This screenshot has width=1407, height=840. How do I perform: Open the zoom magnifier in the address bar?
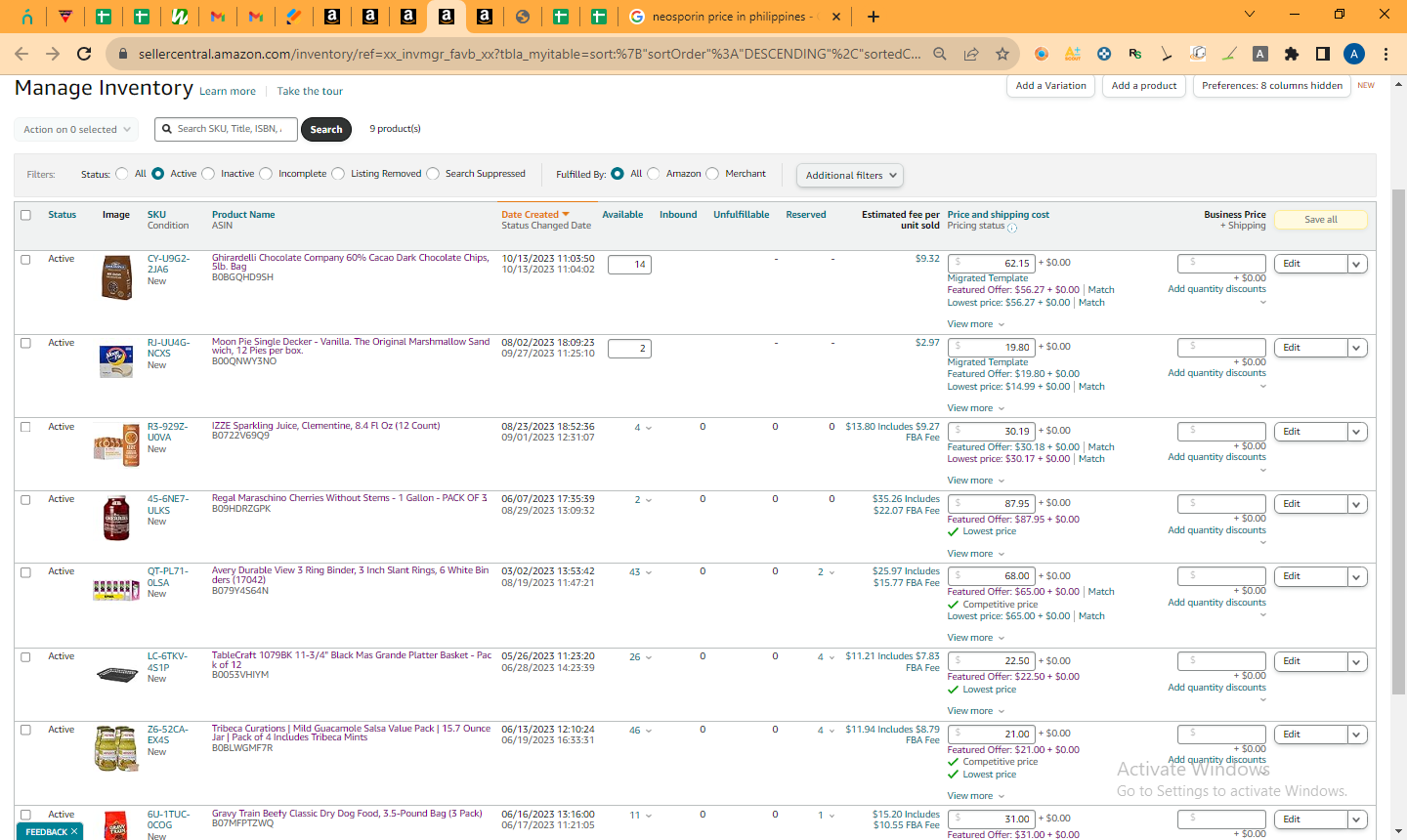(x=940, y=54)
